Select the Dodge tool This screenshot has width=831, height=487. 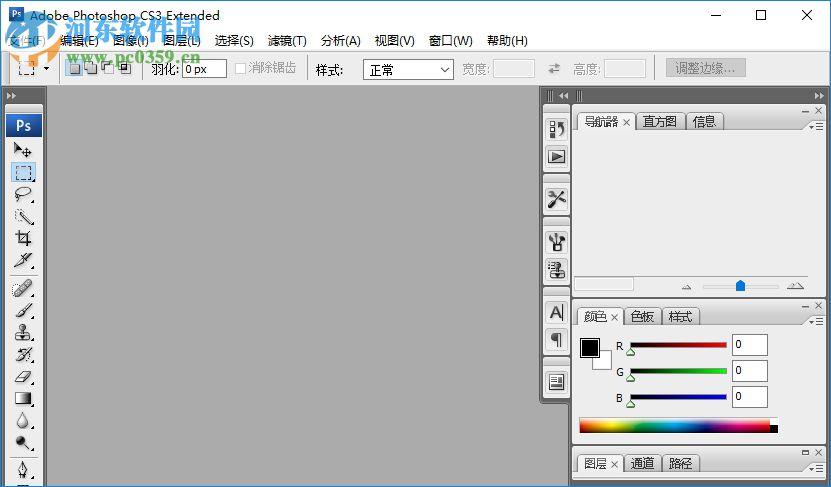pyautogui.click(x=23, y=442)
